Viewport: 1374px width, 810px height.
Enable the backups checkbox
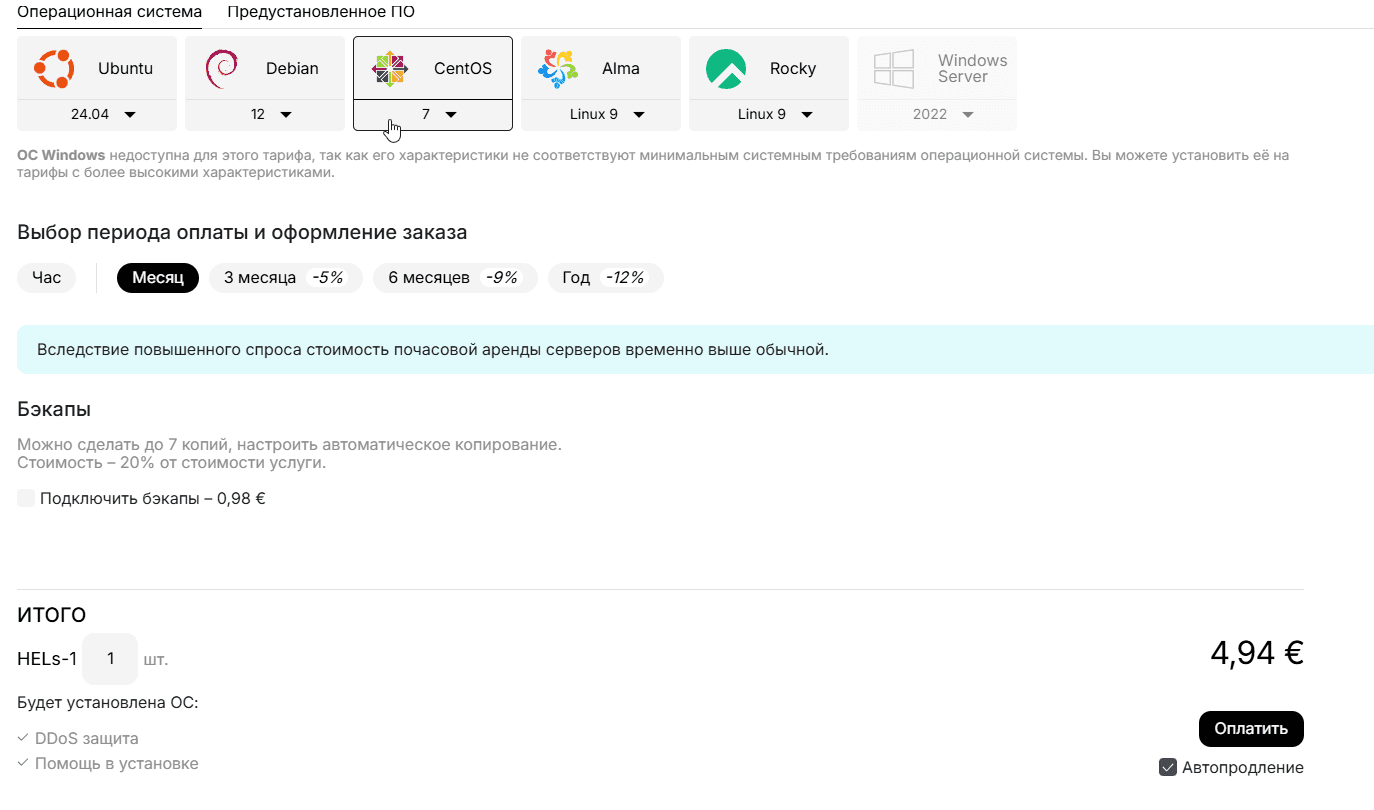(x=26, y=498)
